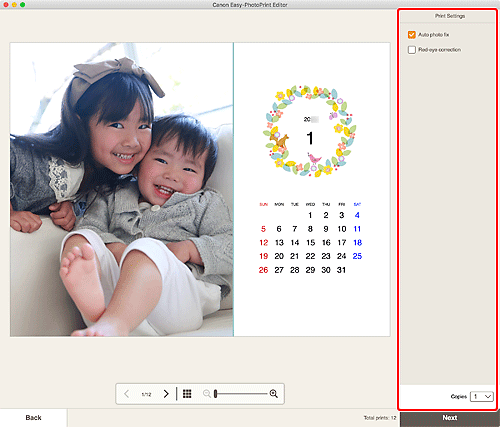Open the thumbnail grid view
Screen dimensions: 500x427
click(187, 394)
